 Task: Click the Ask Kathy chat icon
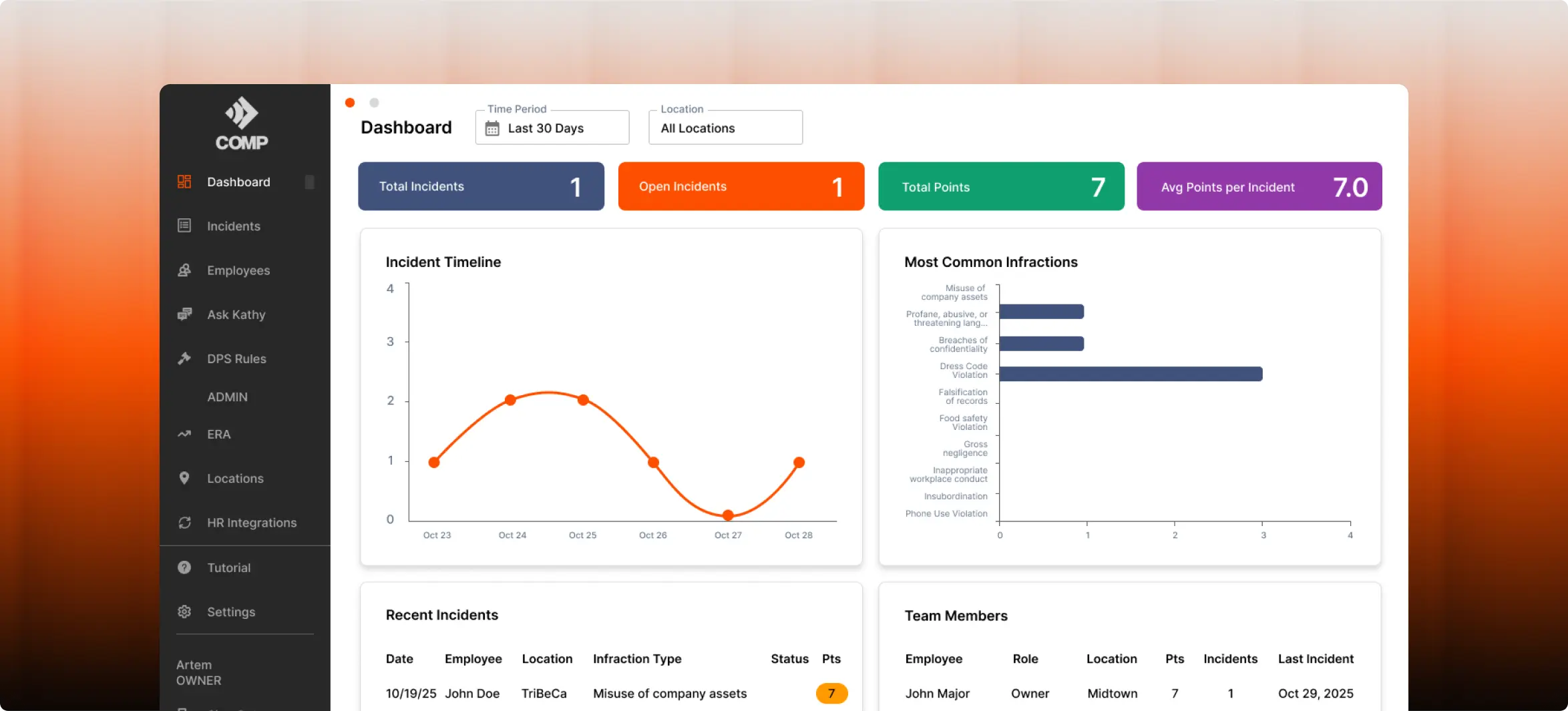184,314
